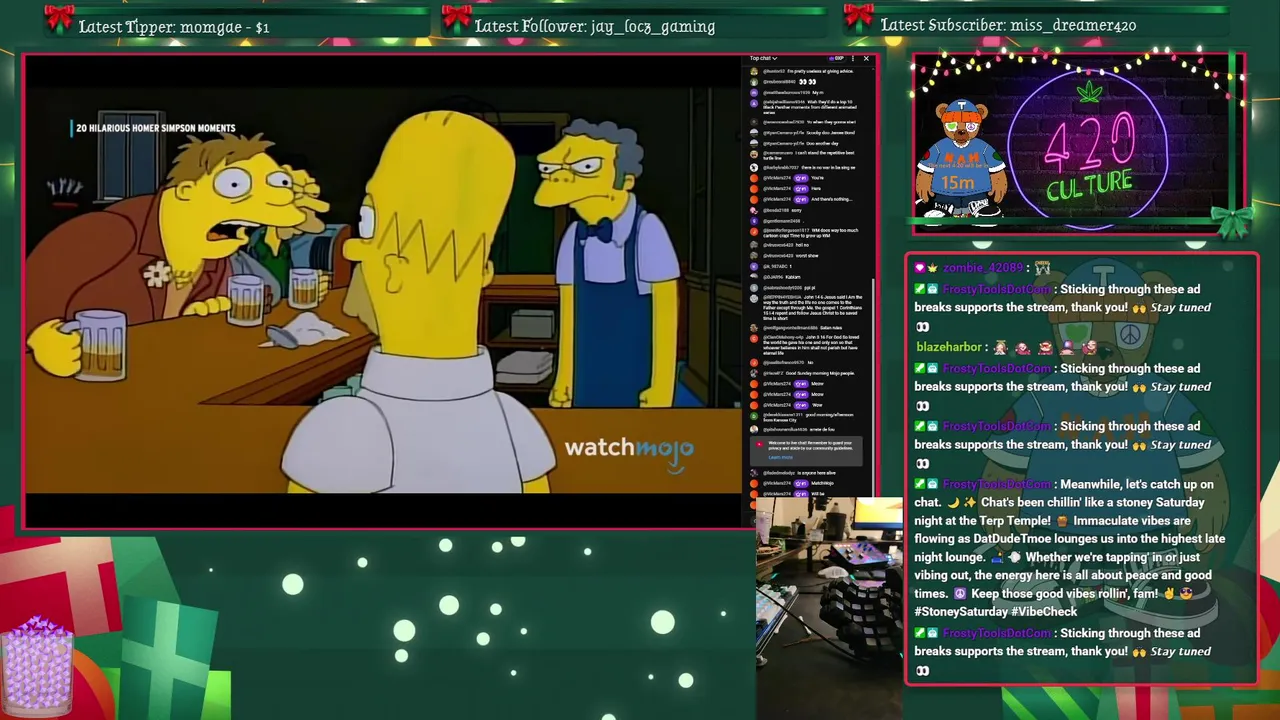Click VicMars274's avatar beside "MatchMojo" message
This screenshot has width=1280, height=720.
(754, 484)
